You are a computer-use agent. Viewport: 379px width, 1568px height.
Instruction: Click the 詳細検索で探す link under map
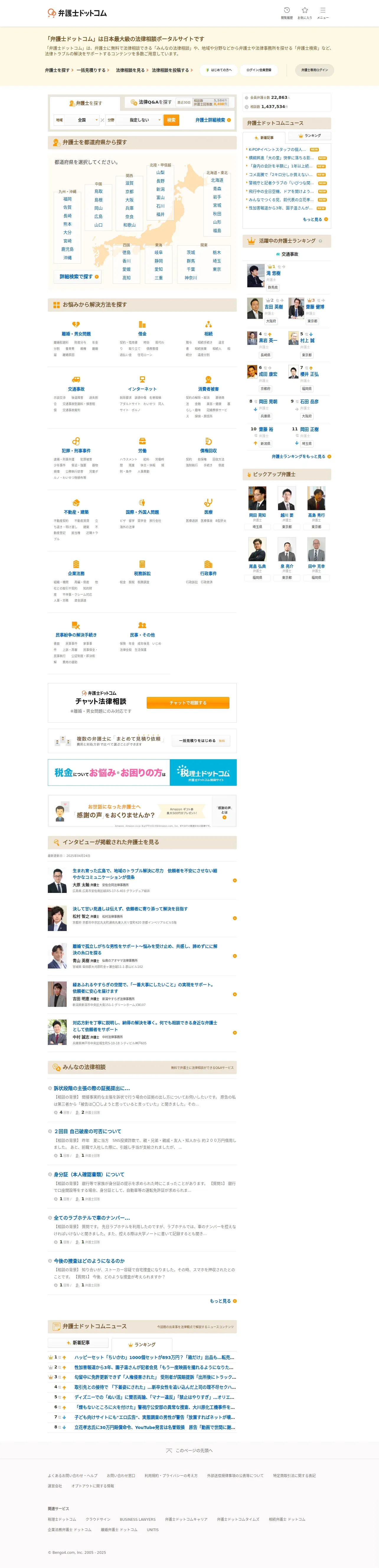coord(79,276)
